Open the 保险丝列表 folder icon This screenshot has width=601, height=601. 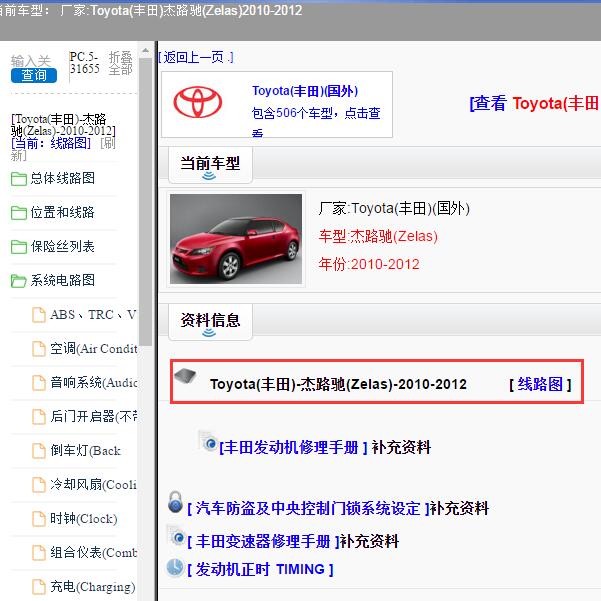(x=18, y=247)
